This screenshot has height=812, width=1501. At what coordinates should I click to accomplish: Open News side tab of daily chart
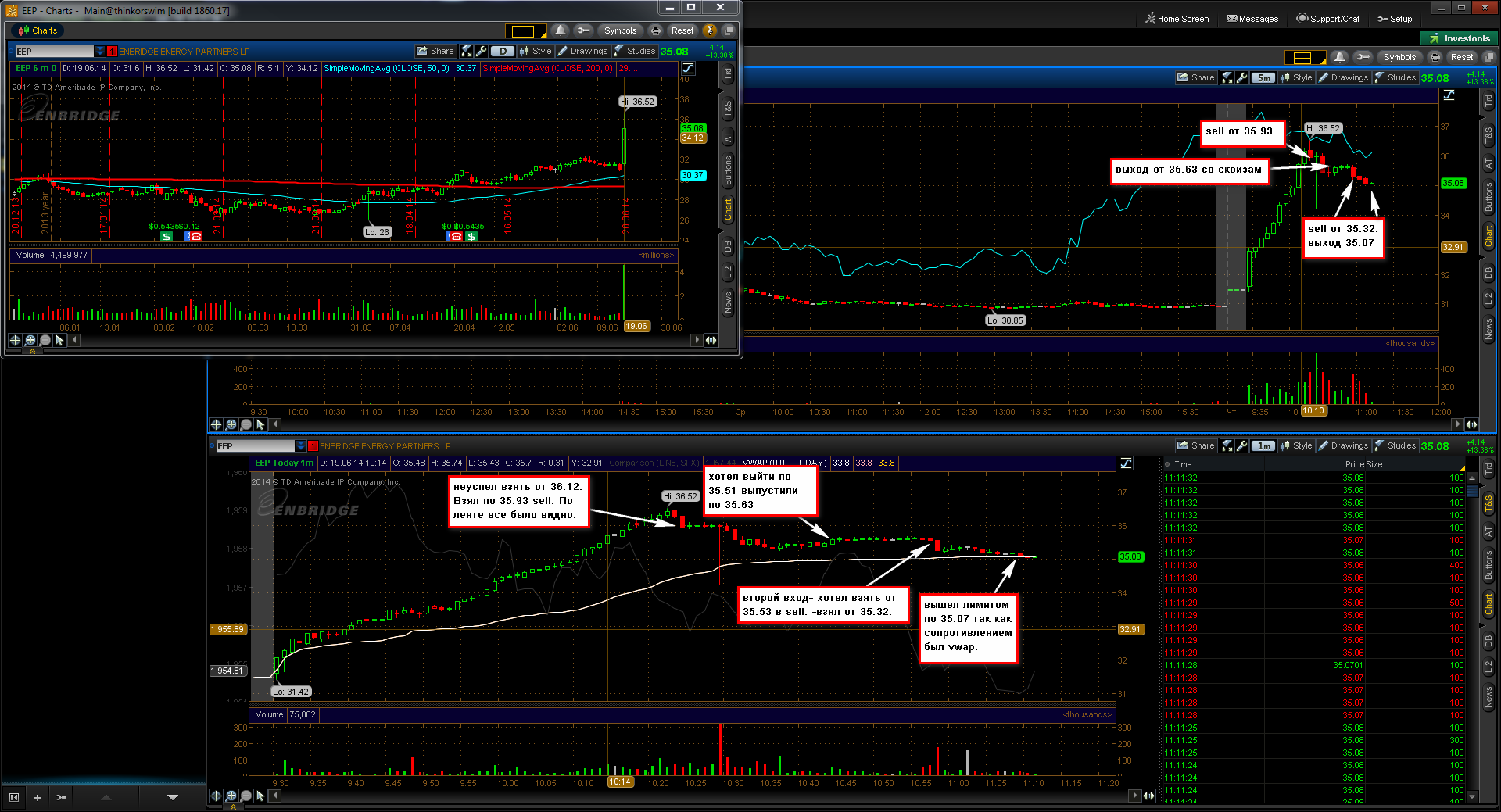[728, 302]
